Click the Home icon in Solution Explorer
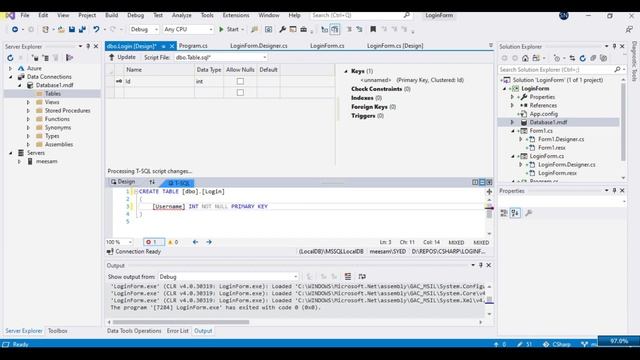 tap(525, 58)
